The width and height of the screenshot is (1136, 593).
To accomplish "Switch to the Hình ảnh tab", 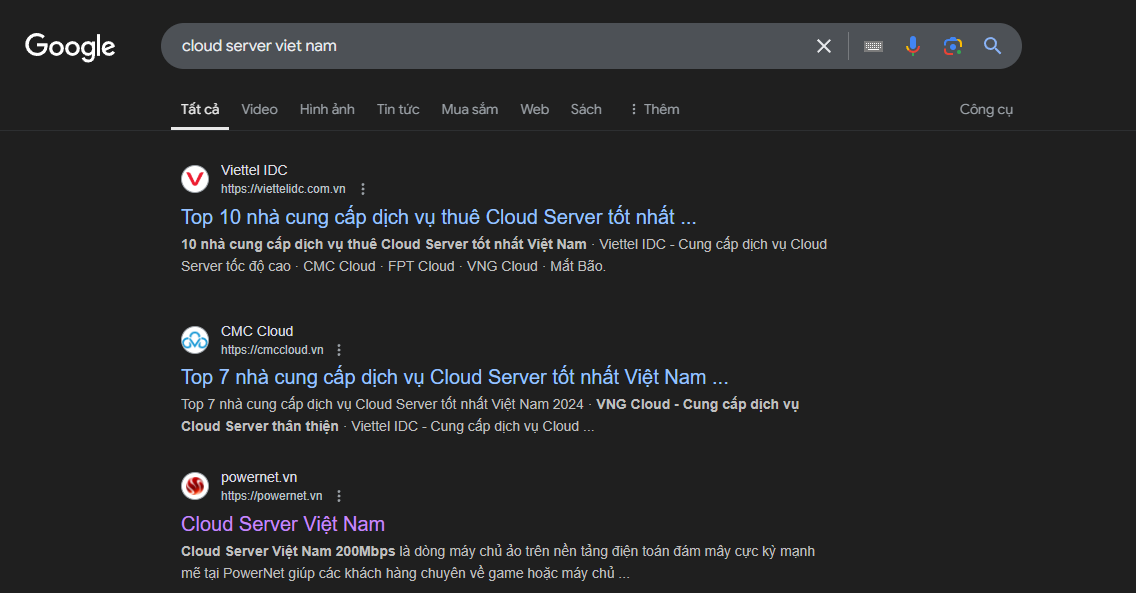I will pyautogui.click(x=327, y=109).
